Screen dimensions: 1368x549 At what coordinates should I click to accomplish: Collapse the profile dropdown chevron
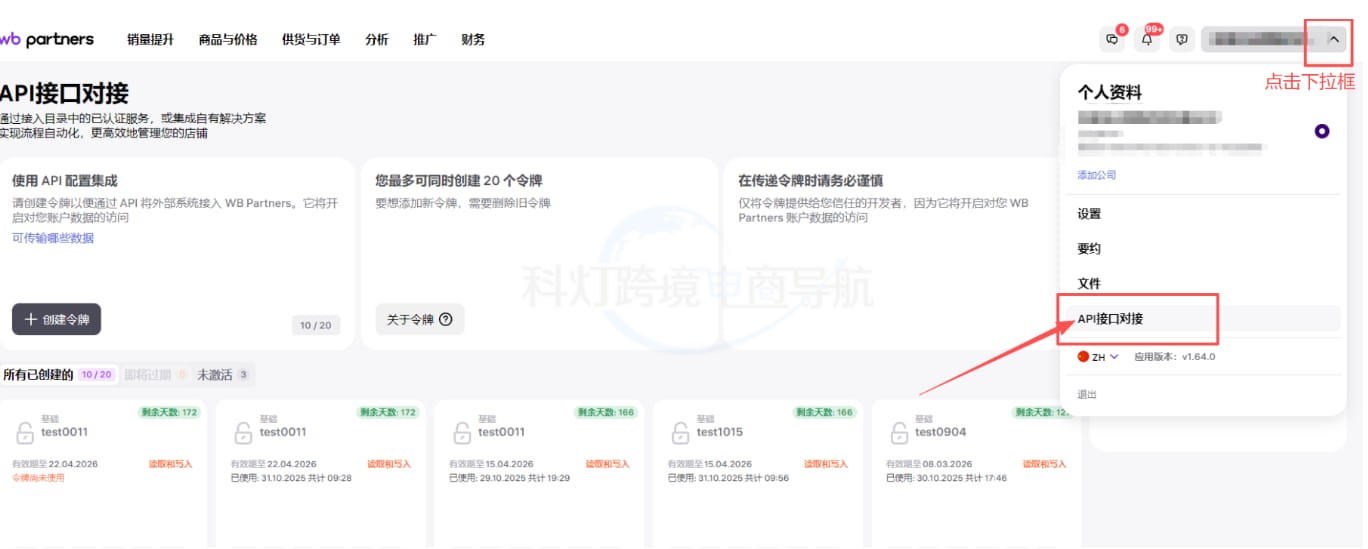(x=1333, y=40)
